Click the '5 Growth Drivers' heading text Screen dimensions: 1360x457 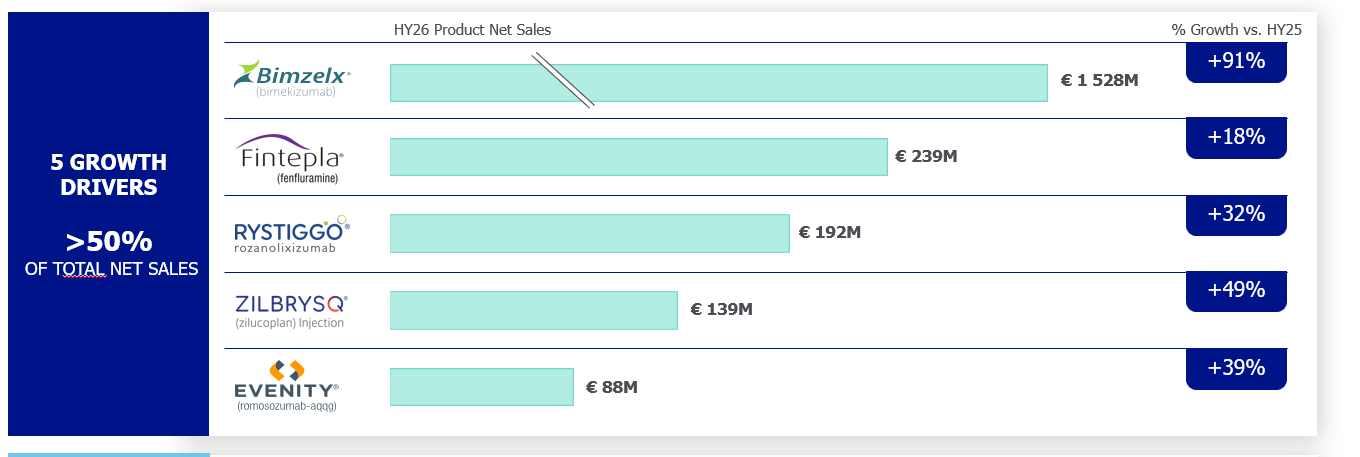click(109, 175)
